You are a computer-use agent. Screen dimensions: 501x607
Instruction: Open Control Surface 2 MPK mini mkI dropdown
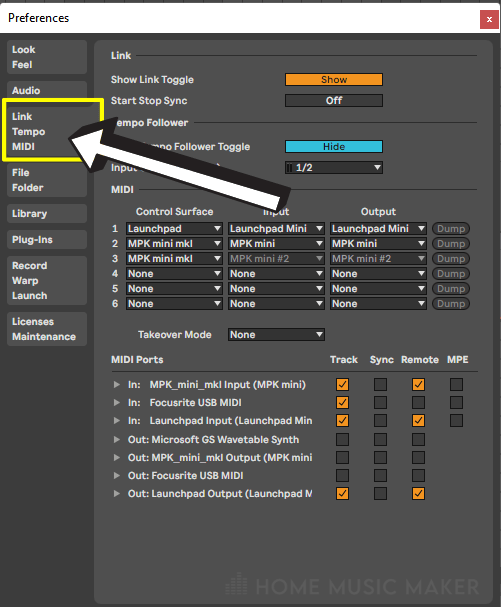174,243
